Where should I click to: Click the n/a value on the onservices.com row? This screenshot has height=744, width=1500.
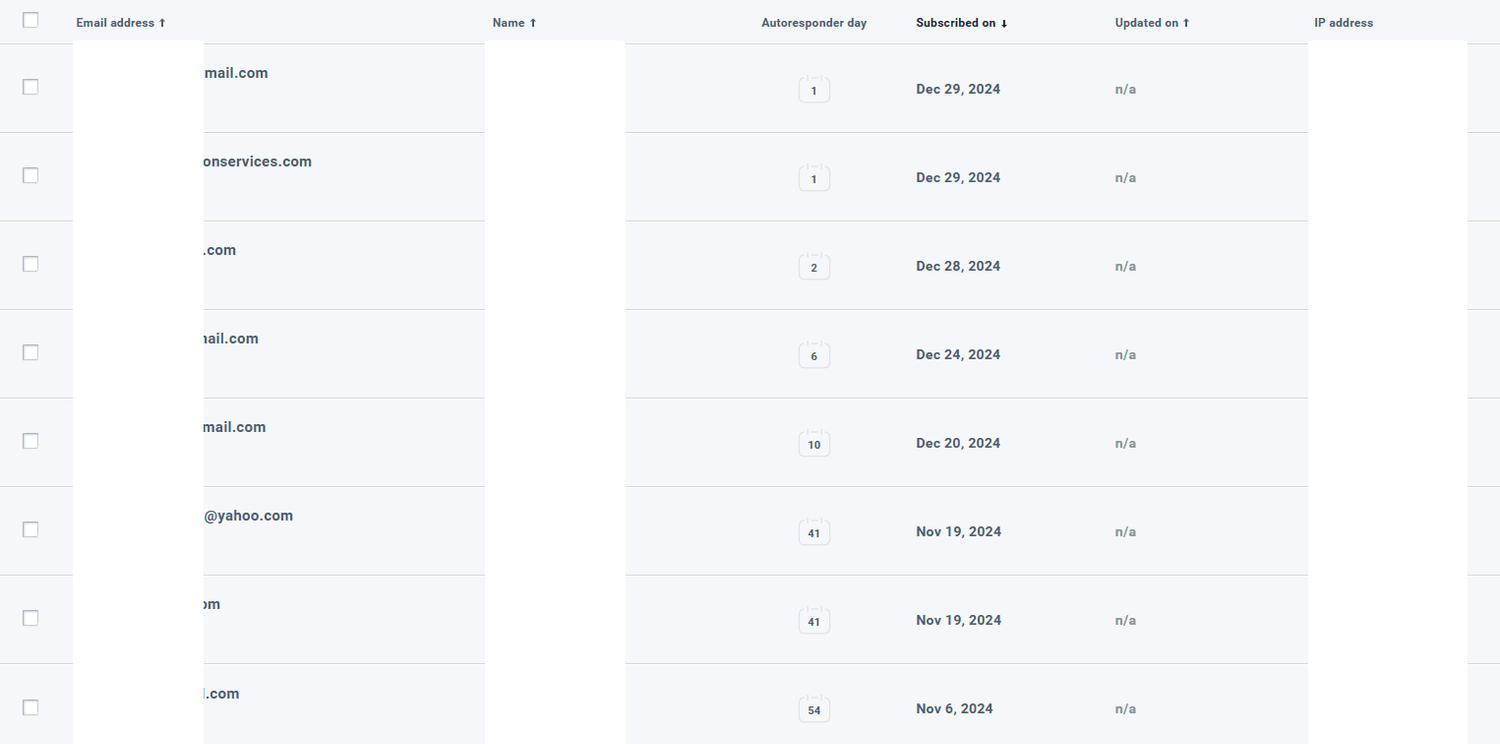(x=1125, y=177)
